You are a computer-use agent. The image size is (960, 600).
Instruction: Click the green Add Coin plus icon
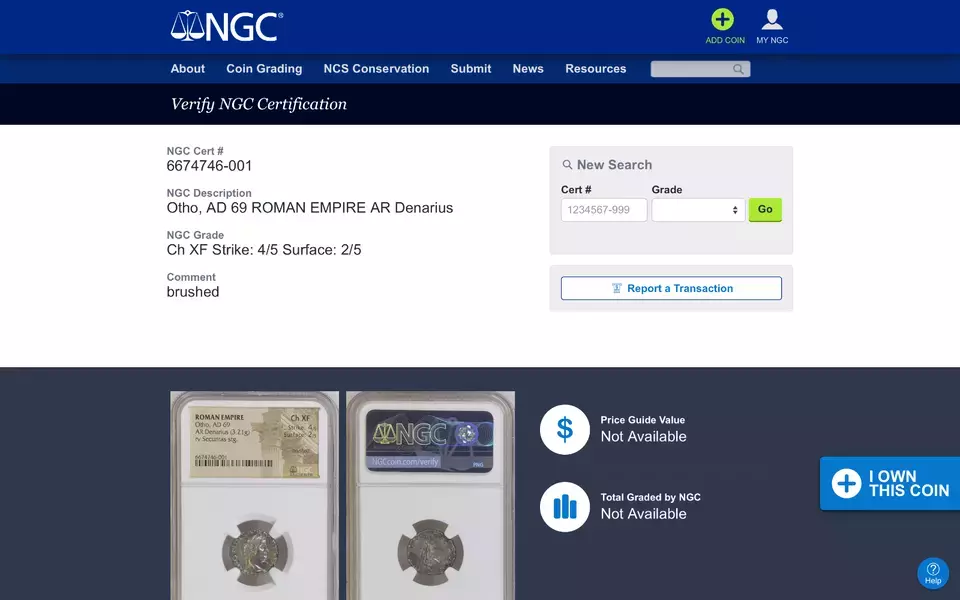[722, 19]
